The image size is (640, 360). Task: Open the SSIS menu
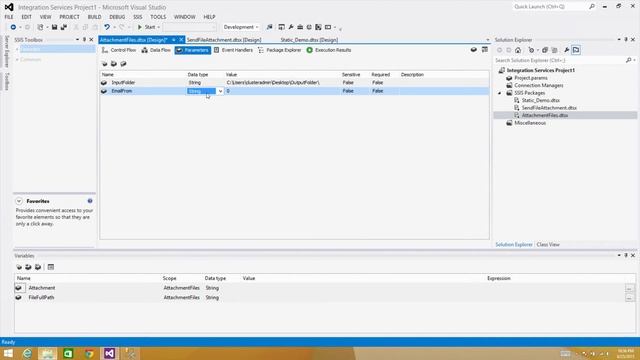pyautogui.click(x=138, y=17)
